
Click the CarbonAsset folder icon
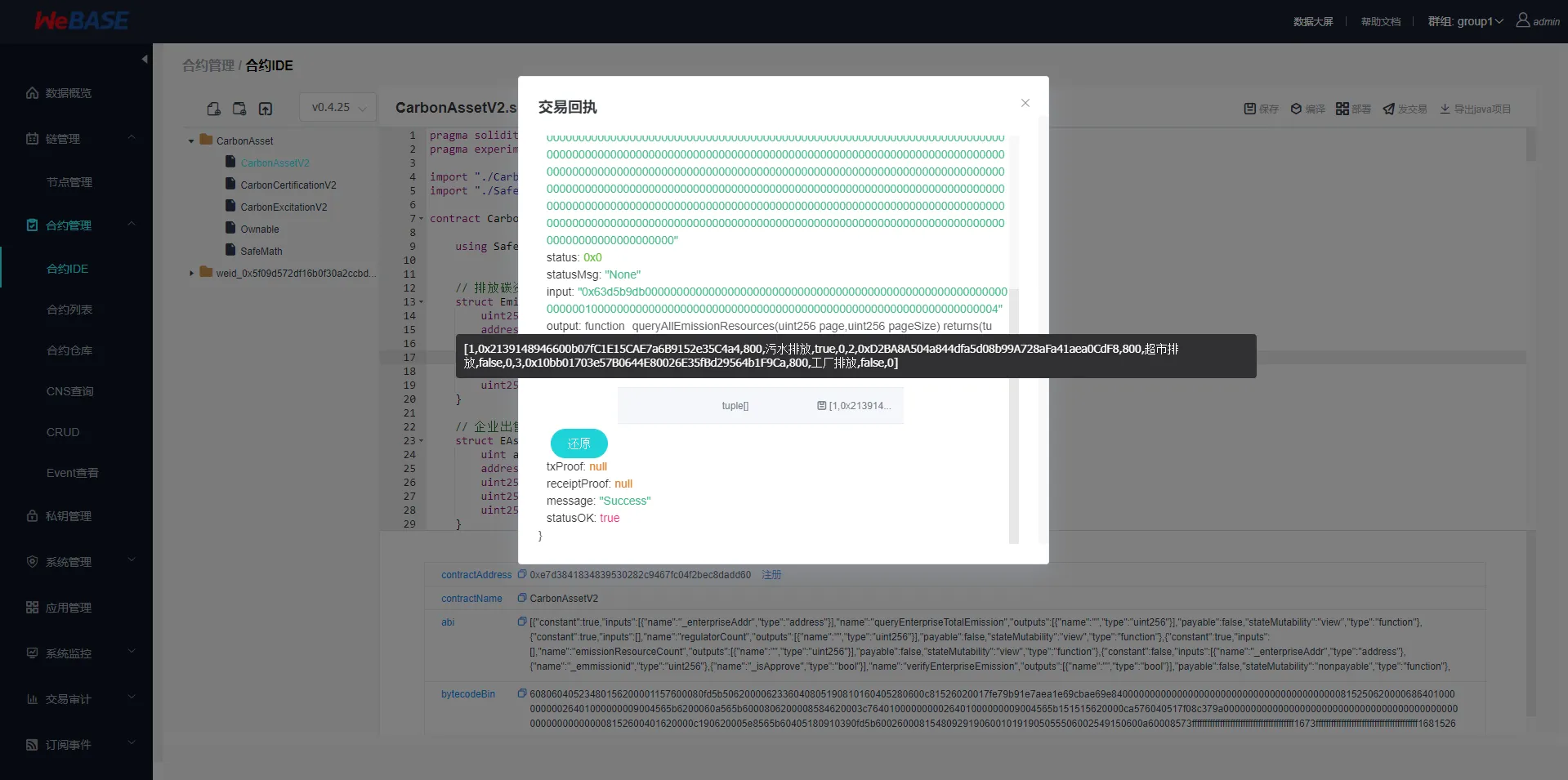point(206,140)
